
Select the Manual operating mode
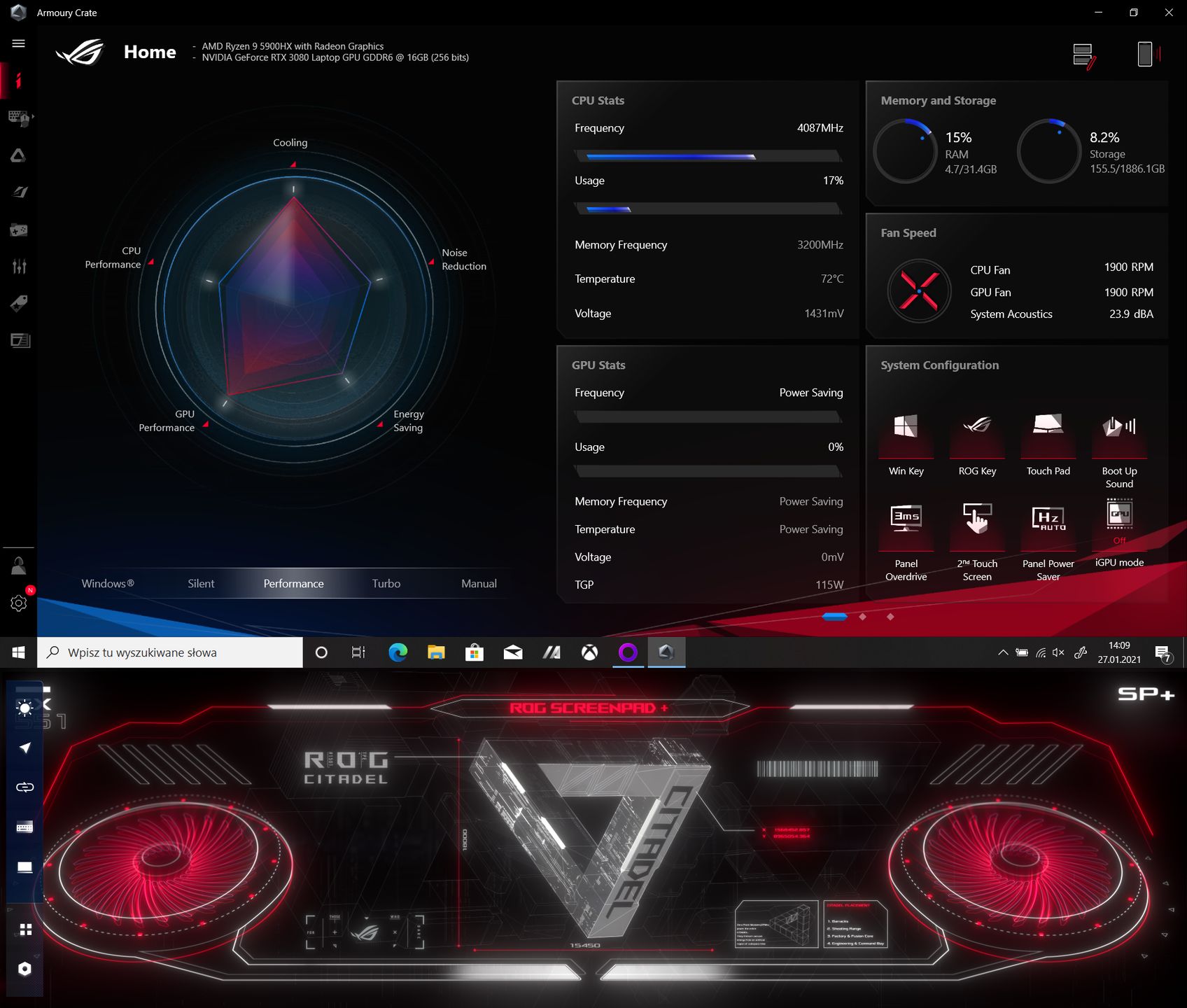point(479,584)
